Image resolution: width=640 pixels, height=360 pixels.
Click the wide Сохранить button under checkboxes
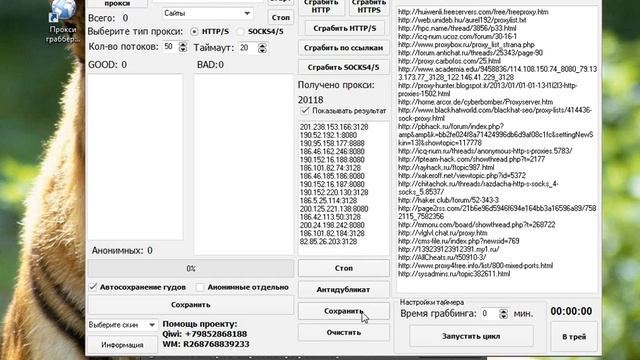191,305
